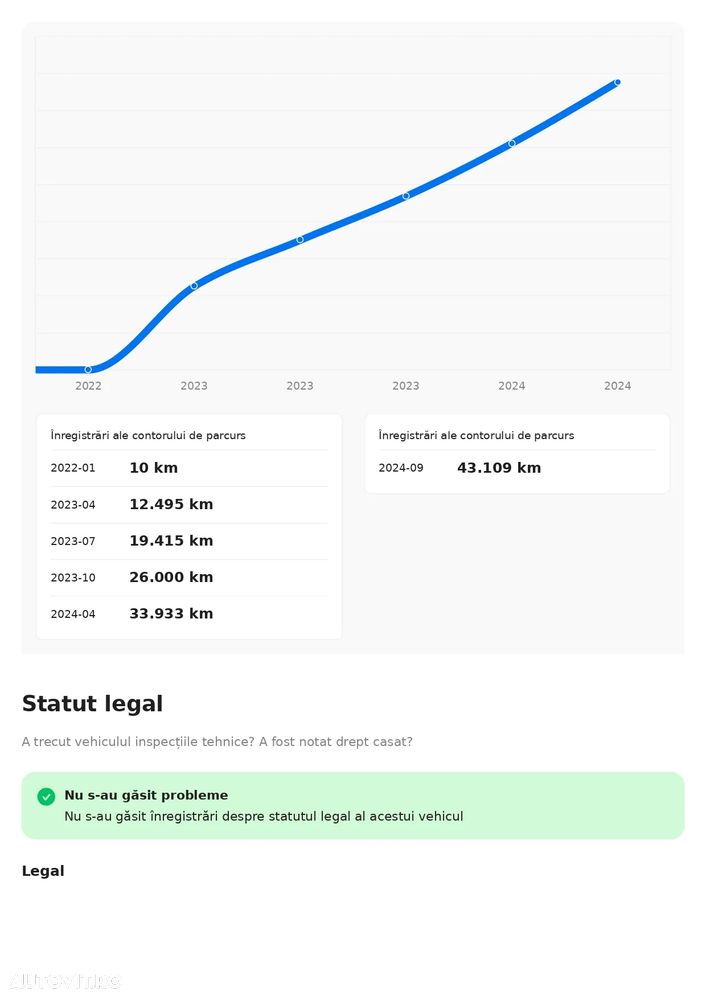Image resolution: width=706 pixels, height=999 pixels.
Task: Select the 2023-07 odometer record
Action: coord(73,541)
